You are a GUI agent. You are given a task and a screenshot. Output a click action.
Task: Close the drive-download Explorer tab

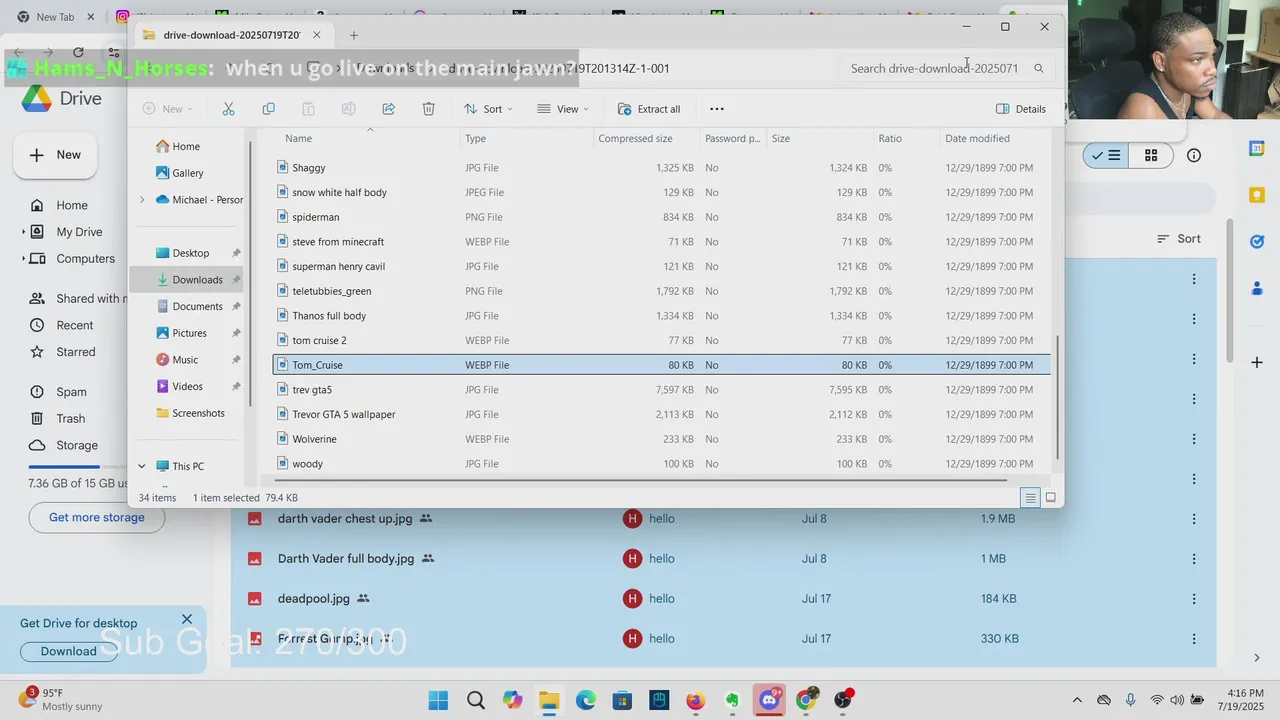pos(317,35)
